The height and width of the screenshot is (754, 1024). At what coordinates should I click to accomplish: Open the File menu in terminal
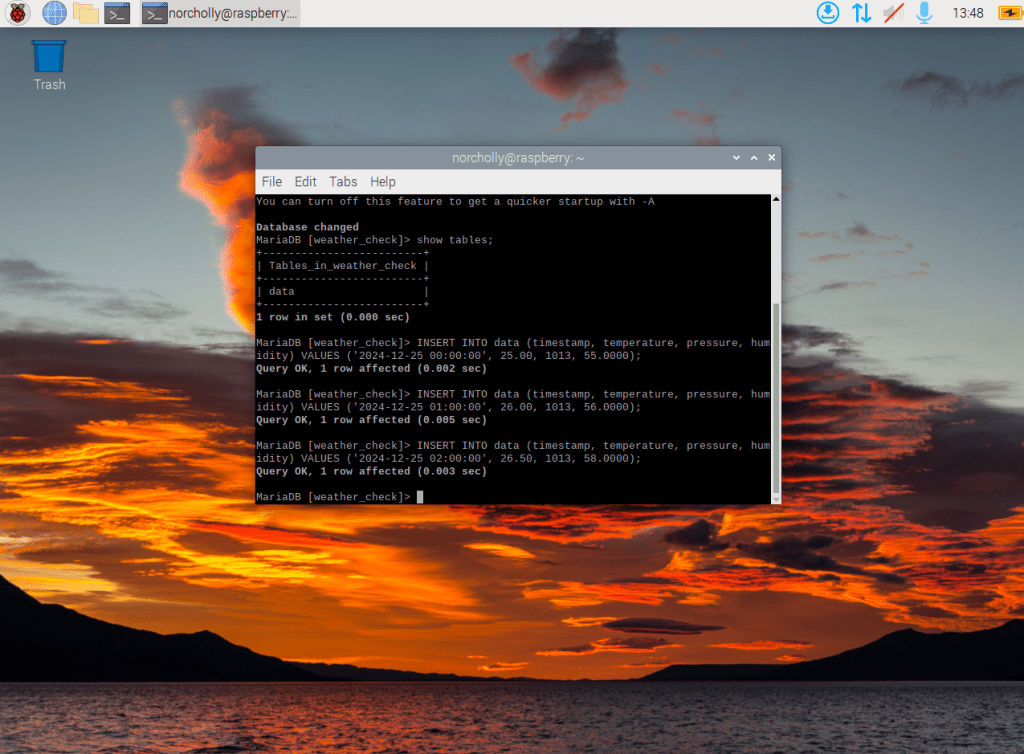[x=272, y=181]
